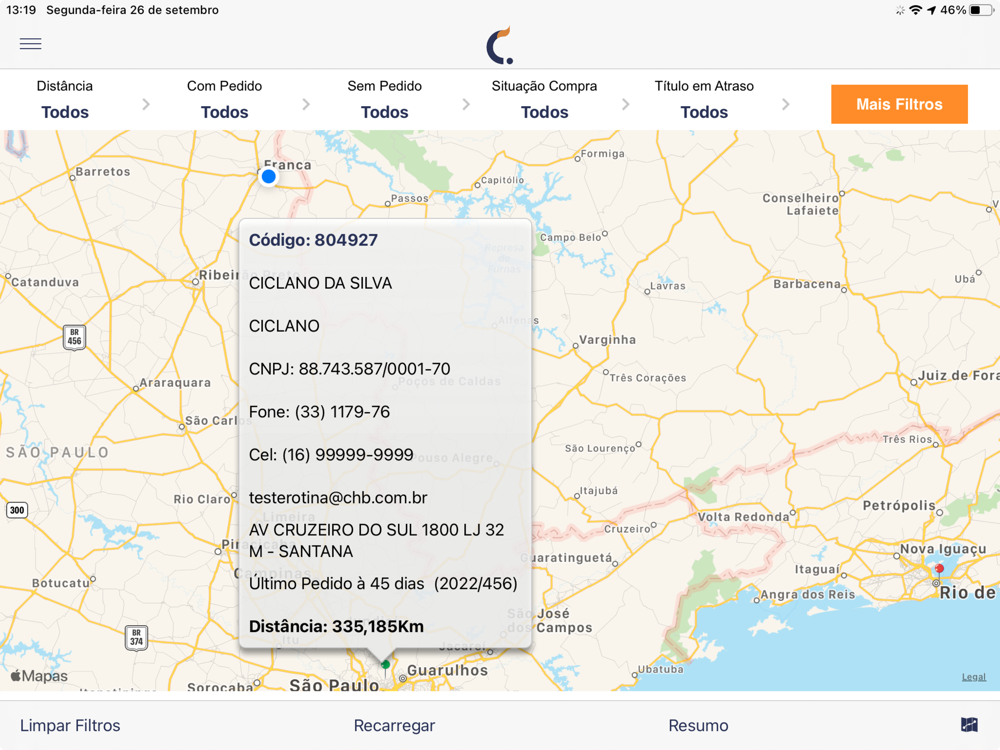Tap Barretos city label on map
The image size is (1000, 750).
click(102, 172)
